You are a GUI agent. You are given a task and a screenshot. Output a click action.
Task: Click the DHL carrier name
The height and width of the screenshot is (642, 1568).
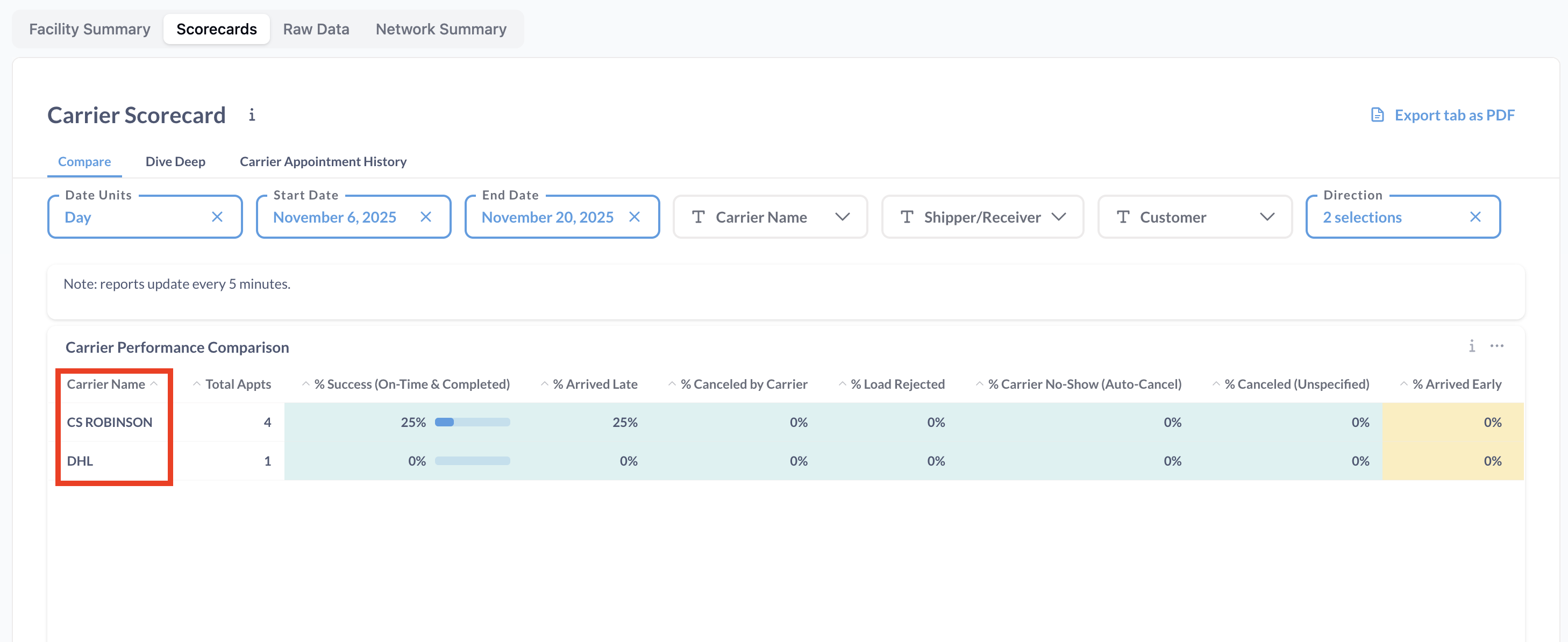[80, 461]
